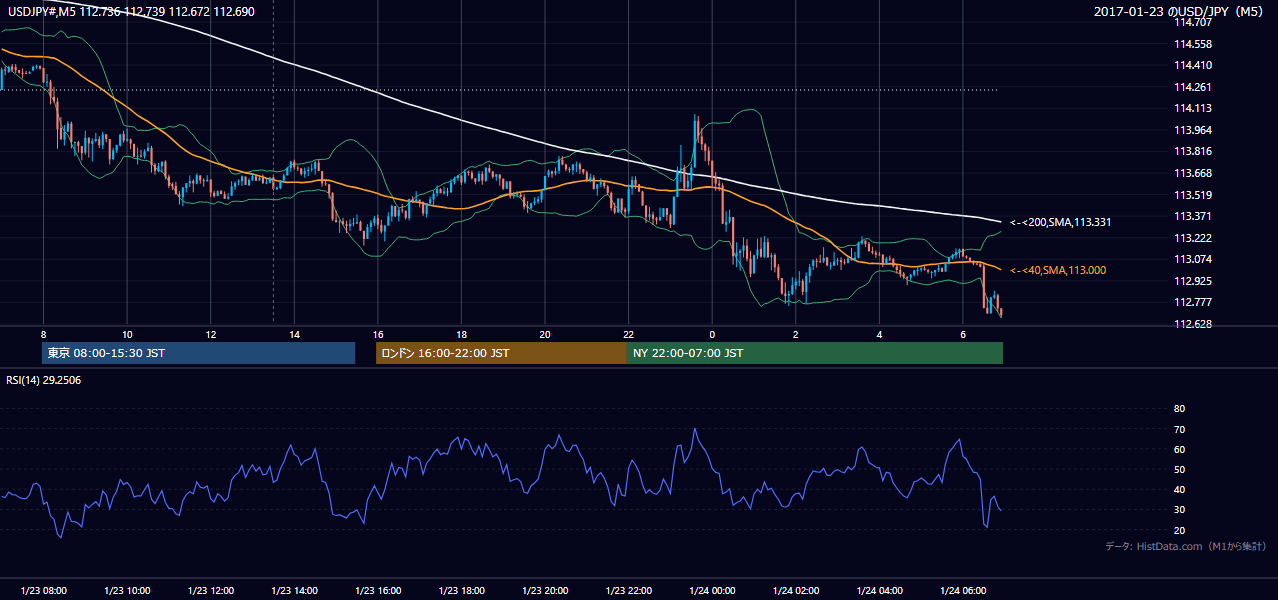Screen dimensions: 1278x600
Task: Click price axis value 113.816
Action: point(1193,152)
